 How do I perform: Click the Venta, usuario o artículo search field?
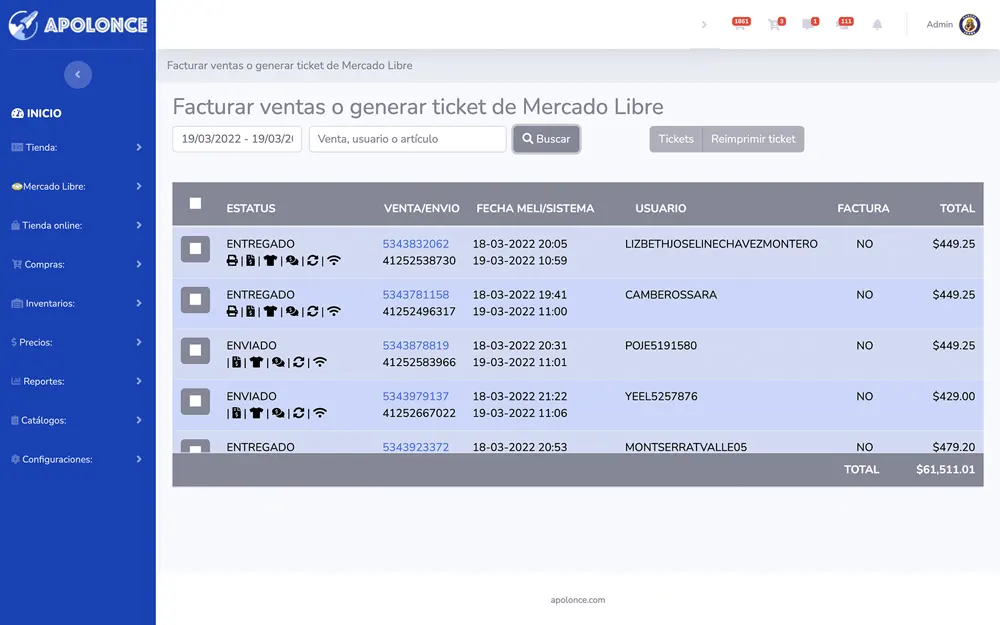(408, 139)
